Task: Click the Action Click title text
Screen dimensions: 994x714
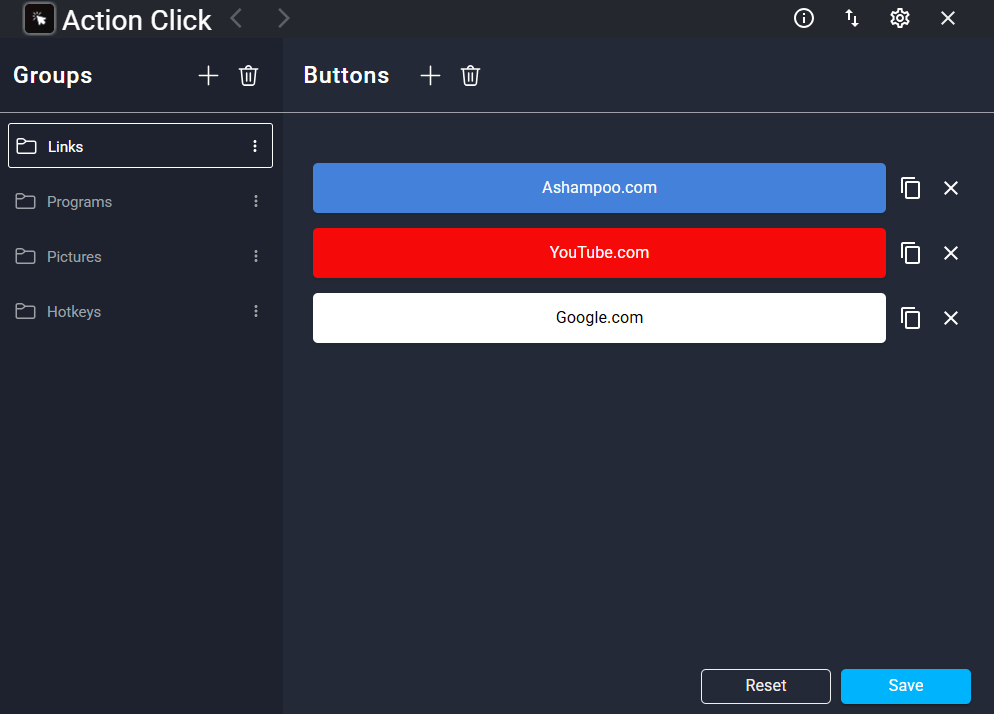Action: [x=136, y=20]
